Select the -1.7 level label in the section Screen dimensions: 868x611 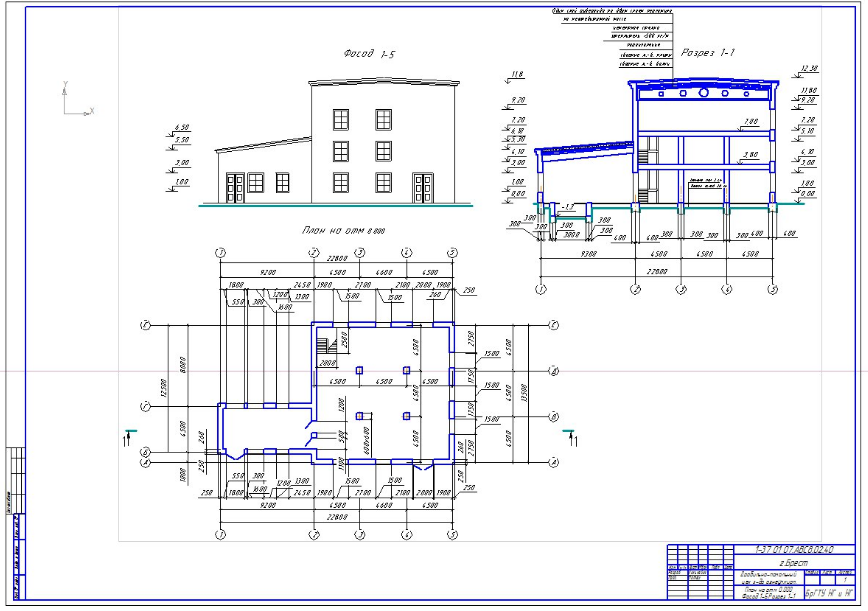click(567, 207)
